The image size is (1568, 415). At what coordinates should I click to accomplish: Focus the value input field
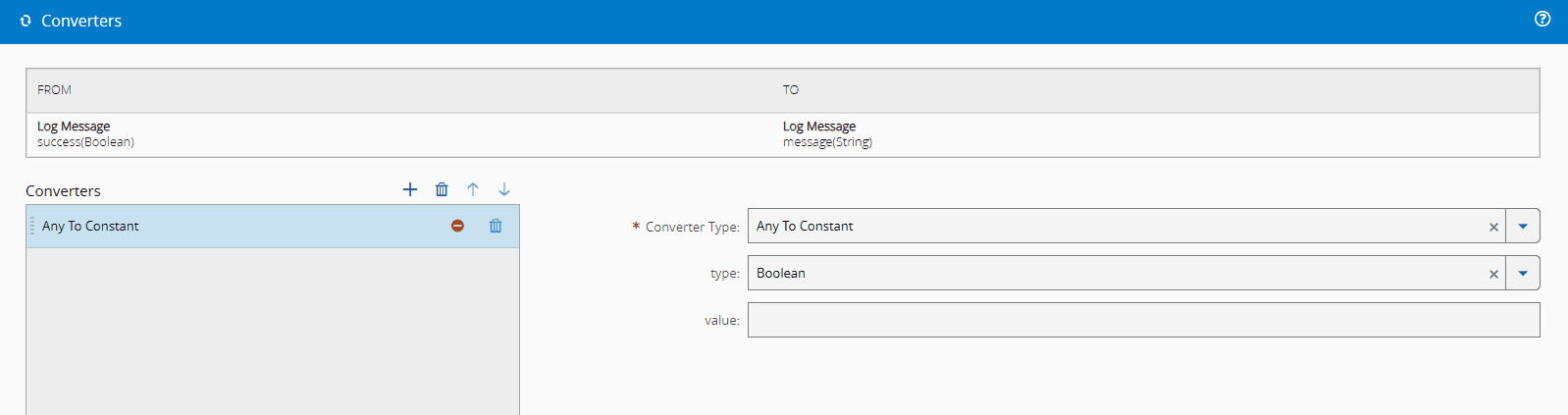click(x=1143, y=320)
